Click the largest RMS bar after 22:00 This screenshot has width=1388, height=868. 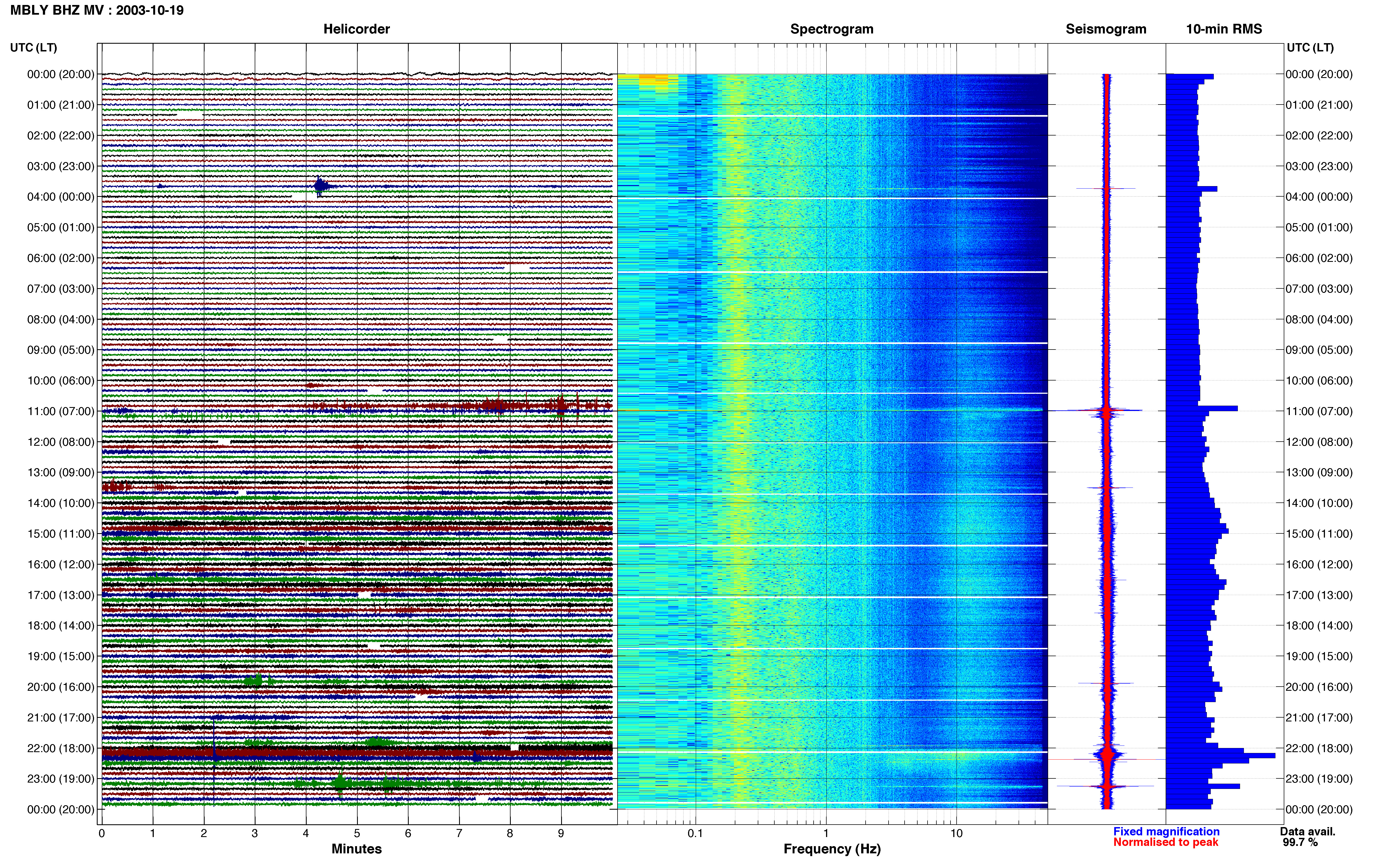[1220, 755]
